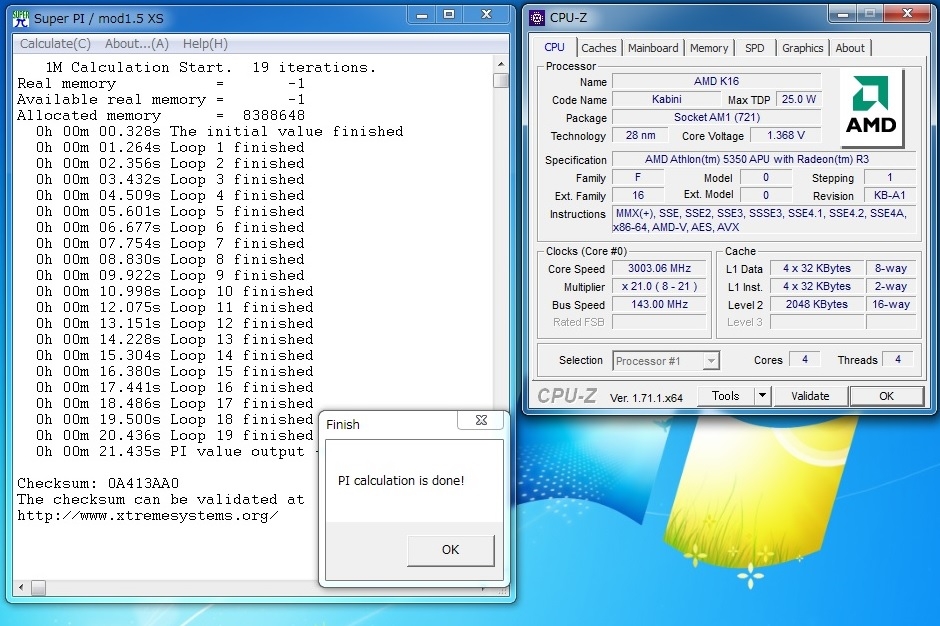Click the Super PI scrollbar up arrow
940x626 pixels.
[500, 65]
